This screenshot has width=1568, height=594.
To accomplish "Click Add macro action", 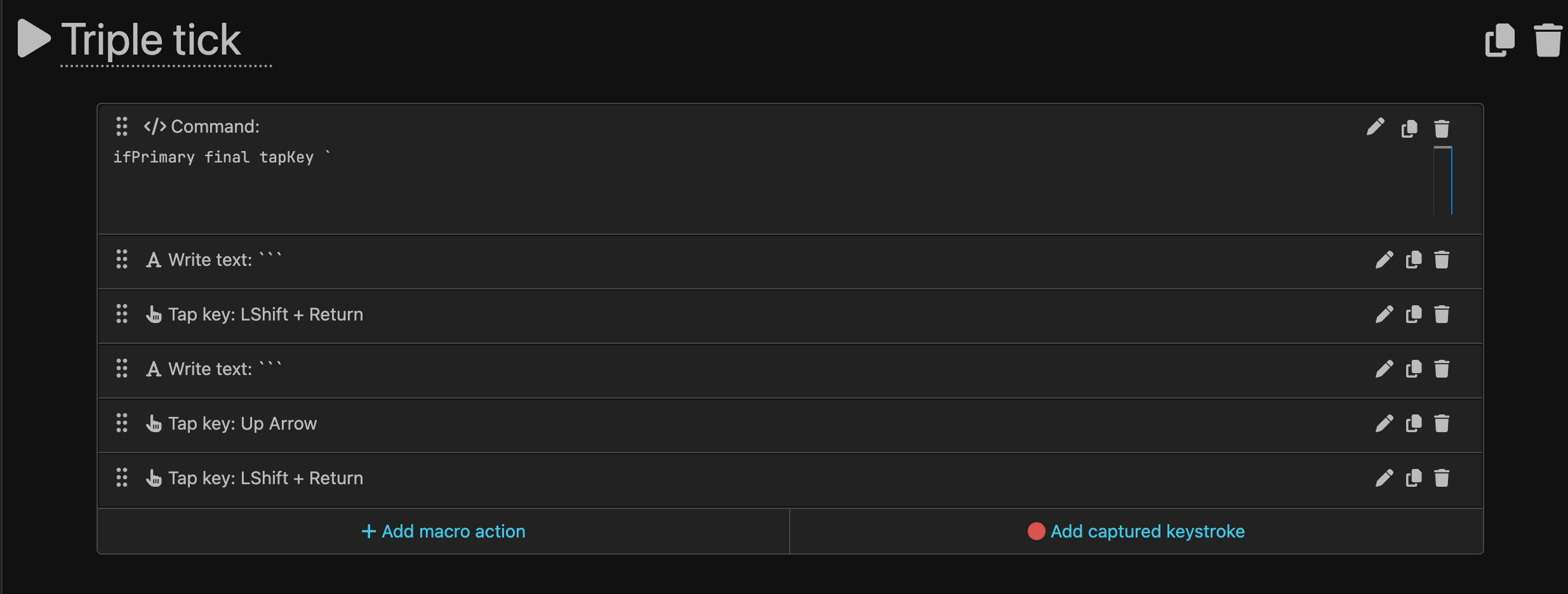I will [x=443, y=532].
